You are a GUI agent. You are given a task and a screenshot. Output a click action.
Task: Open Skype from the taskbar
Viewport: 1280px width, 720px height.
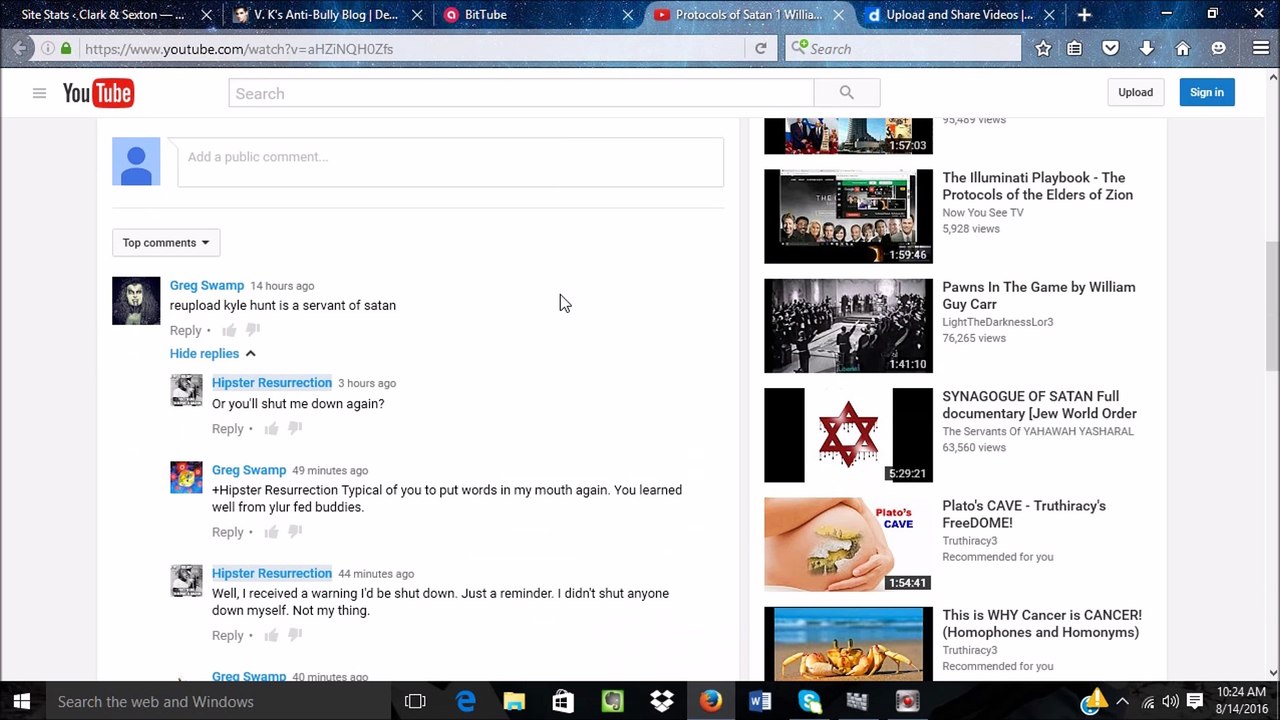pos(809,701)
